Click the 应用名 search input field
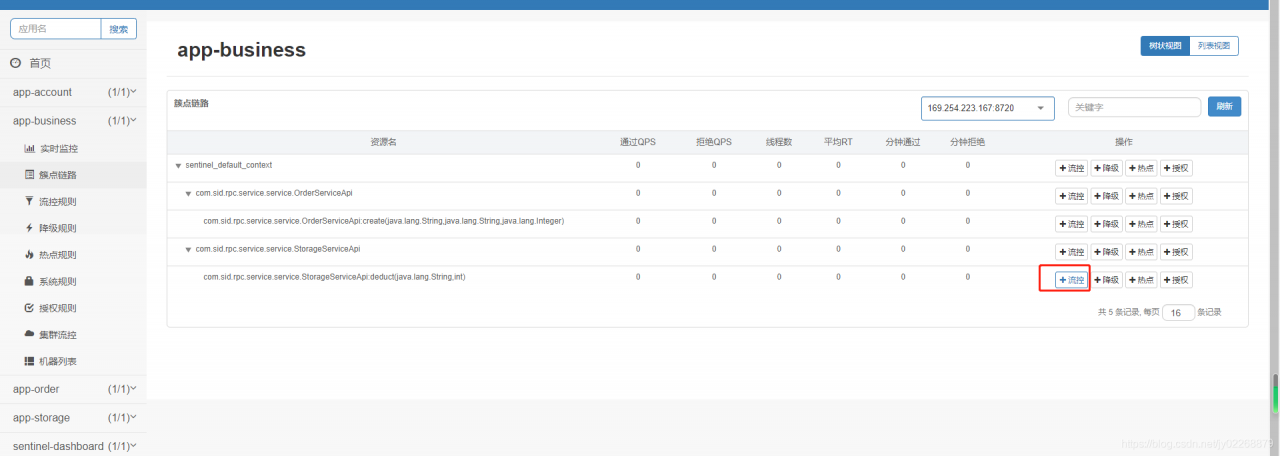Image resolution: width=1280 pixels, height=456 pixels. [56, 29]
